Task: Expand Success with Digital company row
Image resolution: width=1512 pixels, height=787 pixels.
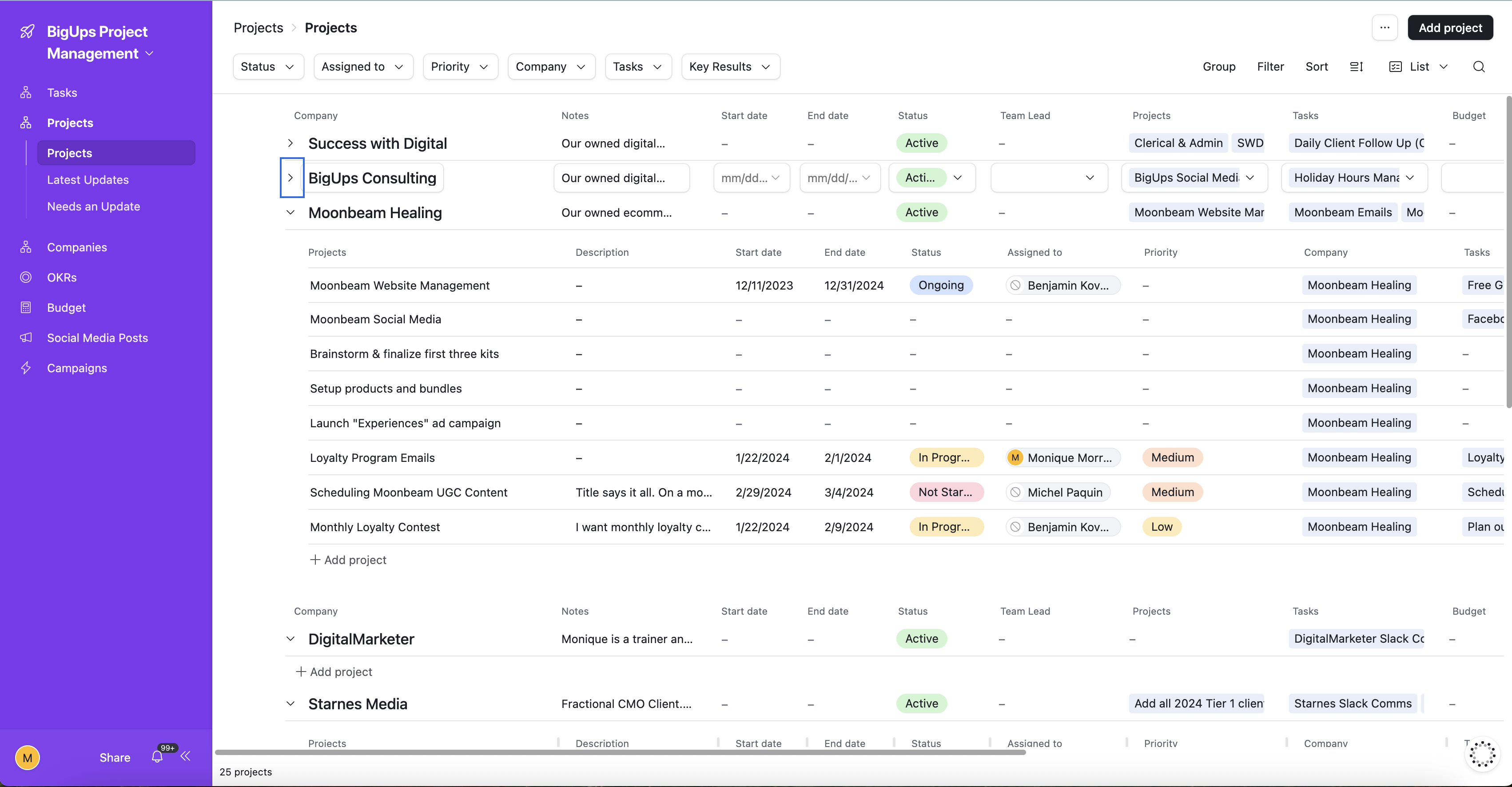Action: (290, 143)
